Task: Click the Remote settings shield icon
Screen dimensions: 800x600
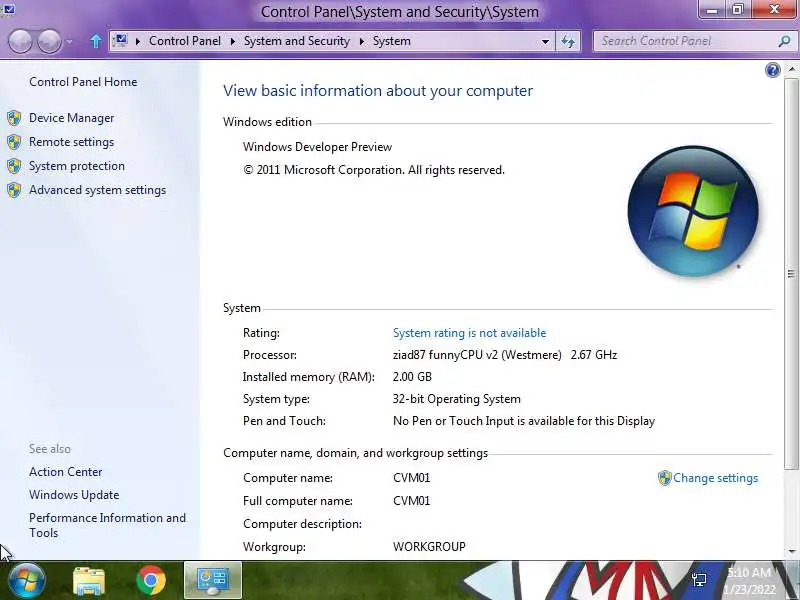Action: pyautogui.click(x=14, y=142)
